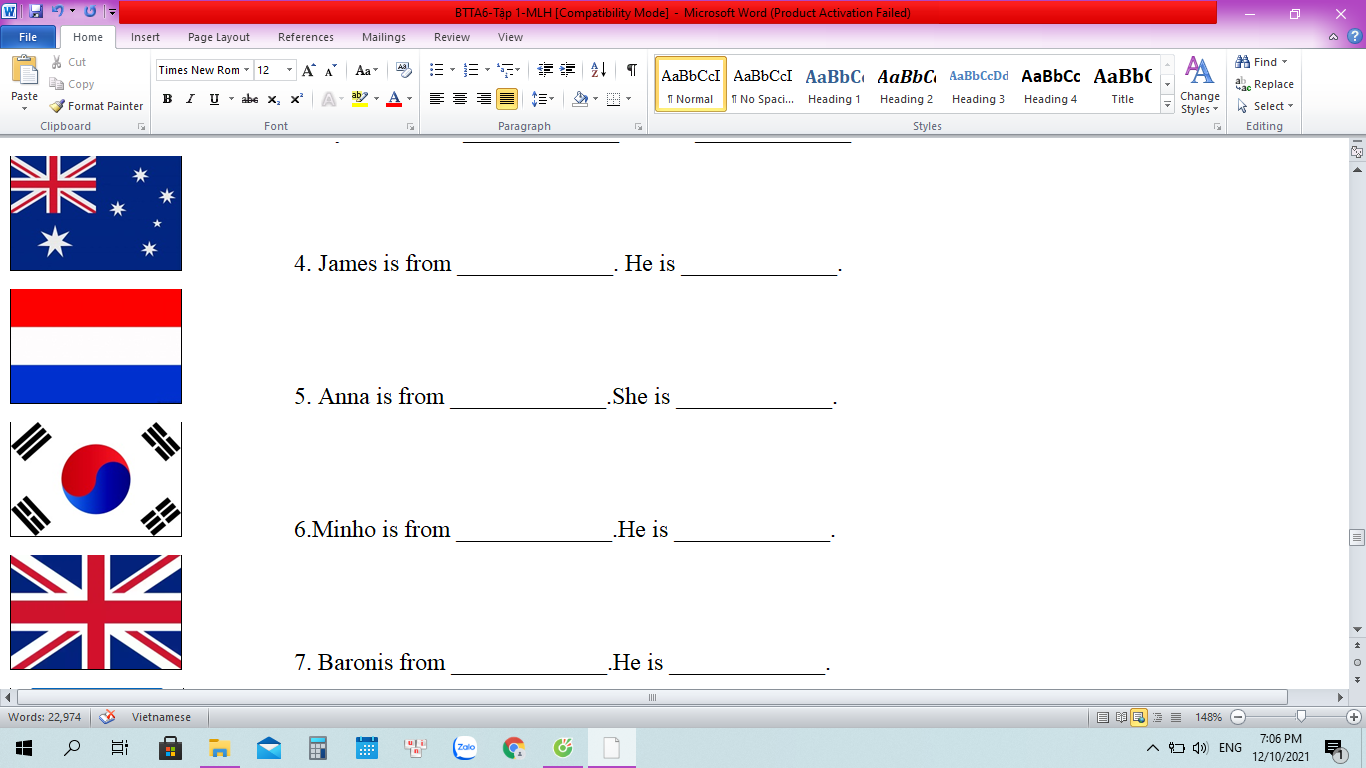Screen dimensions: 1366x768
Task: Switch to References tab
Action: click(x=306, y=37)
